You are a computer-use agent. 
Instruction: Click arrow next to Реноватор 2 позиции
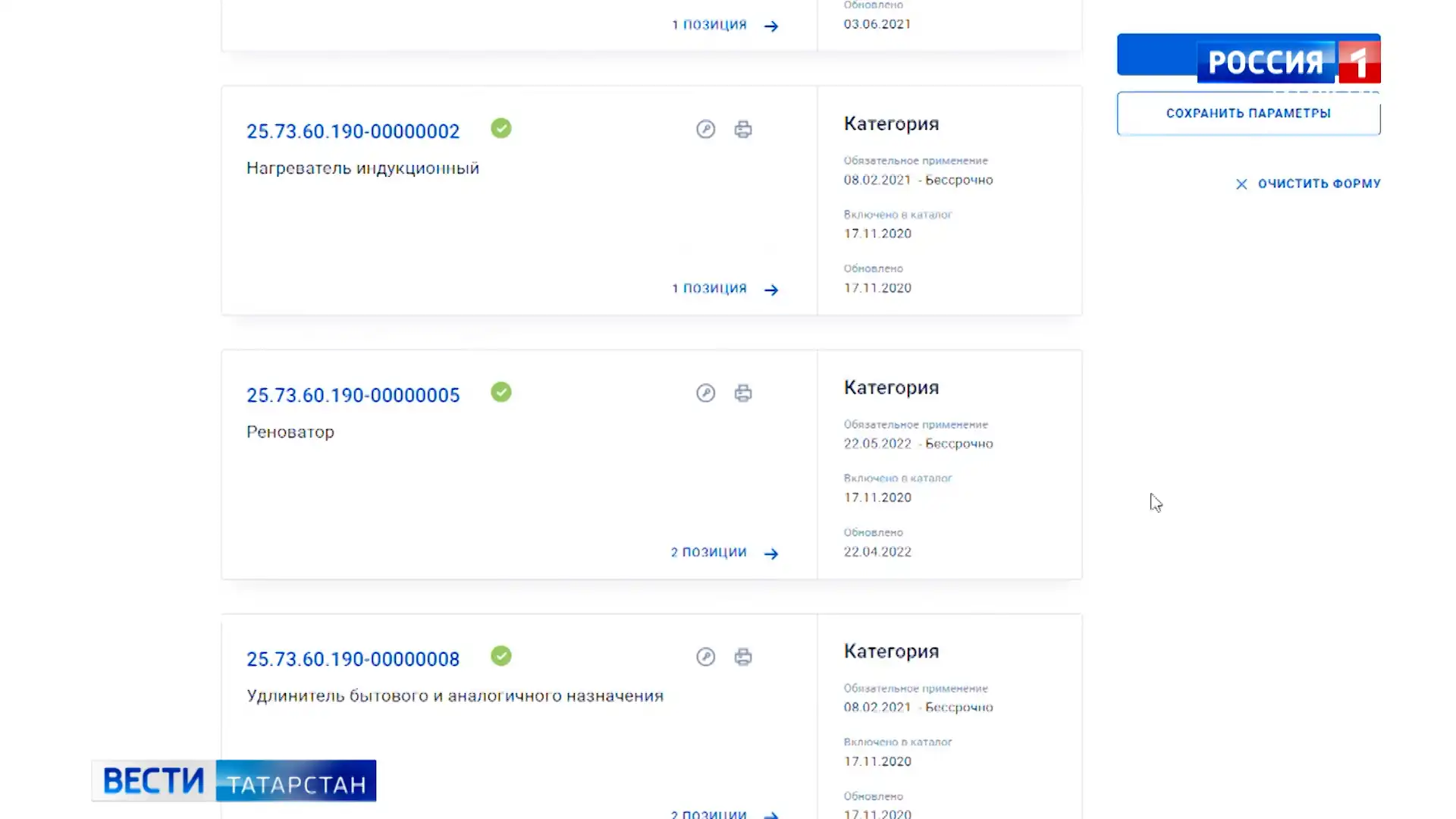[x=771, y=554]
